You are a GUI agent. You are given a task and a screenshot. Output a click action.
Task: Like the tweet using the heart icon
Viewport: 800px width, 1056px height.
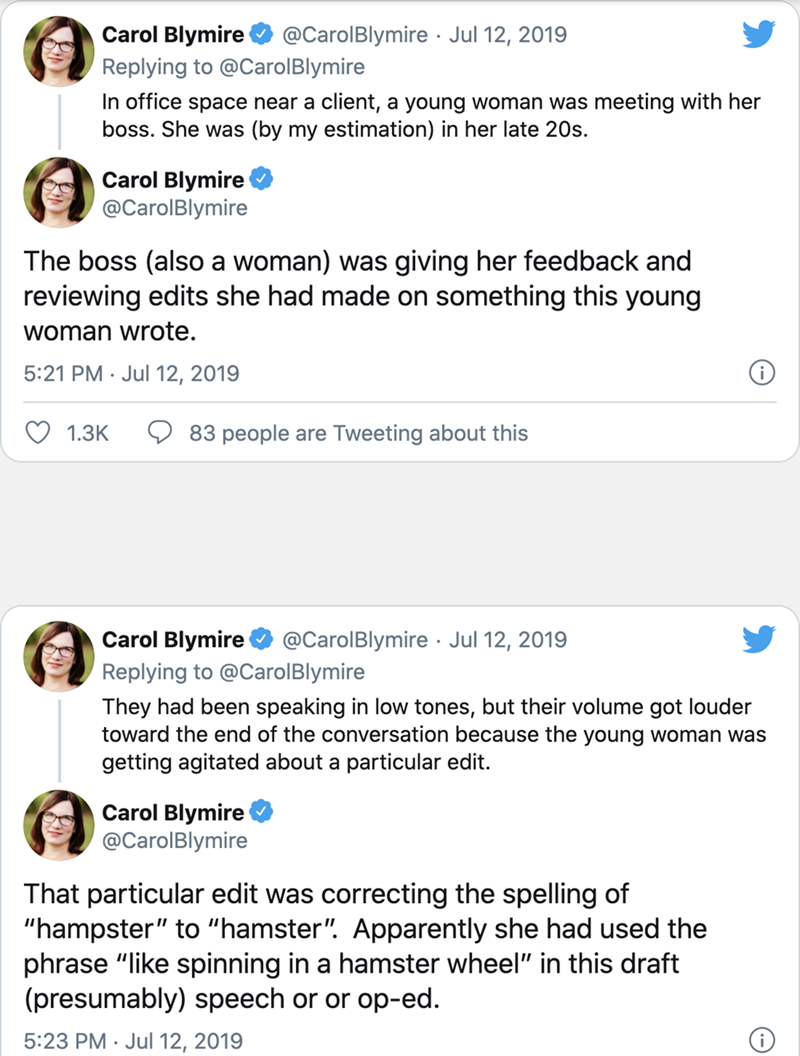(x=37, y=433)
